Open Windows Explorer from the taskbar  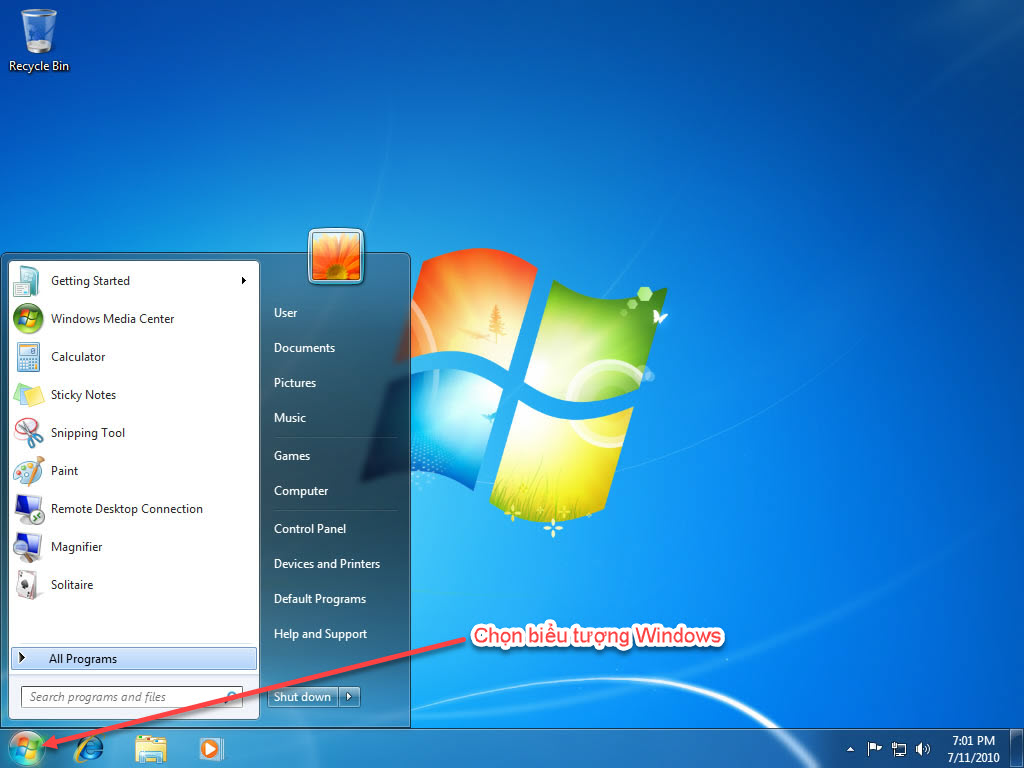[150, 748]
